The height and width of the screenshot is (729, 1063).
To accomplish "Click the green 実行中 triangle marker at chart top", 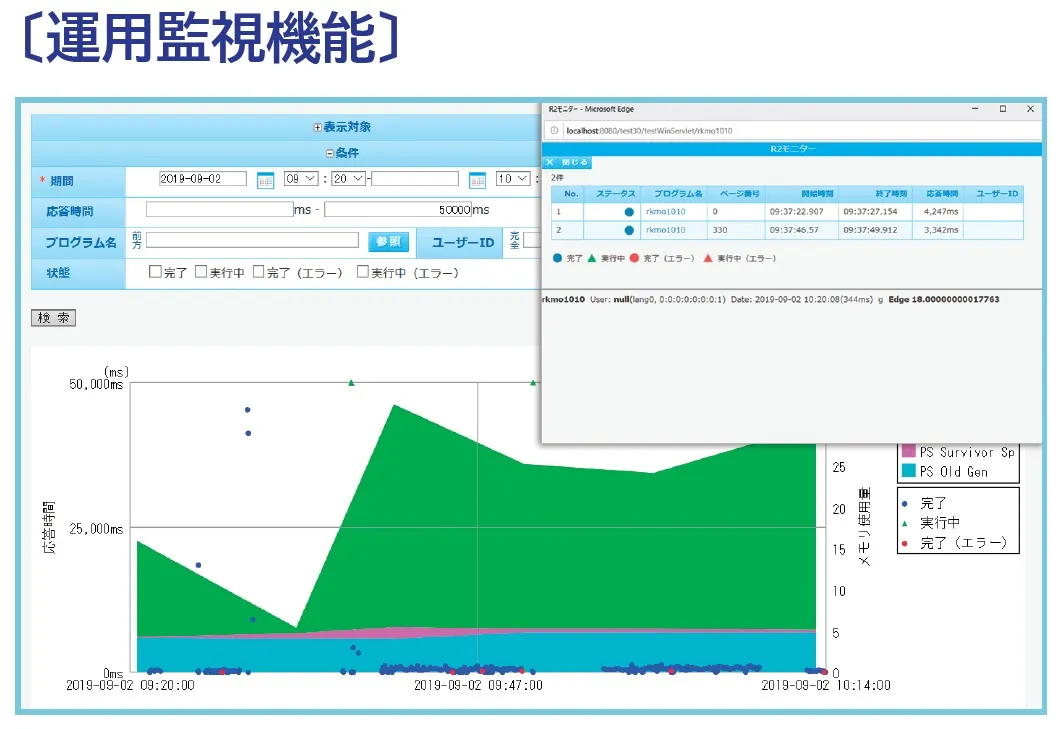I will click(x=351, y=382).
